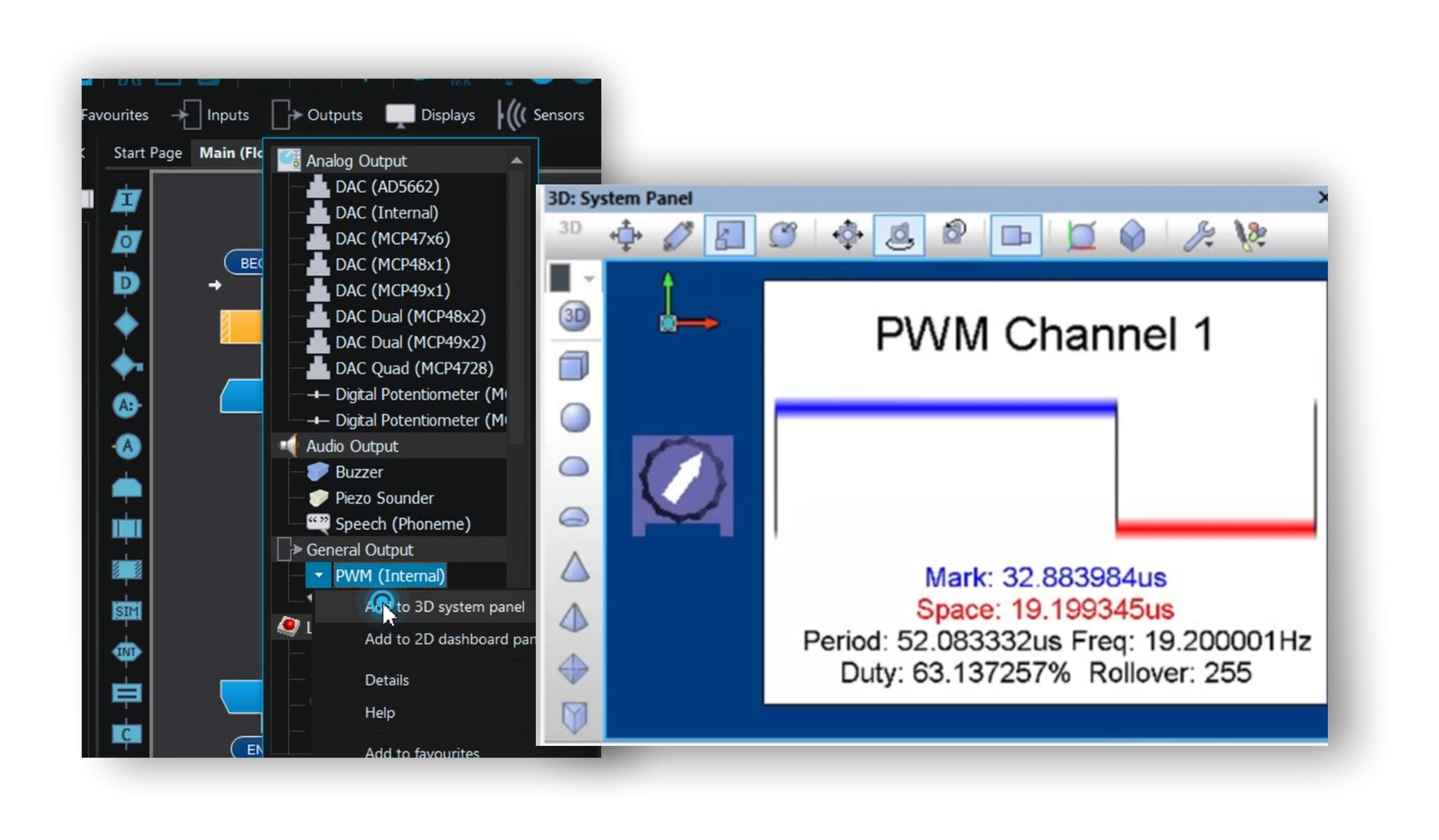Open the Inputs component category

tap(210, 115)
